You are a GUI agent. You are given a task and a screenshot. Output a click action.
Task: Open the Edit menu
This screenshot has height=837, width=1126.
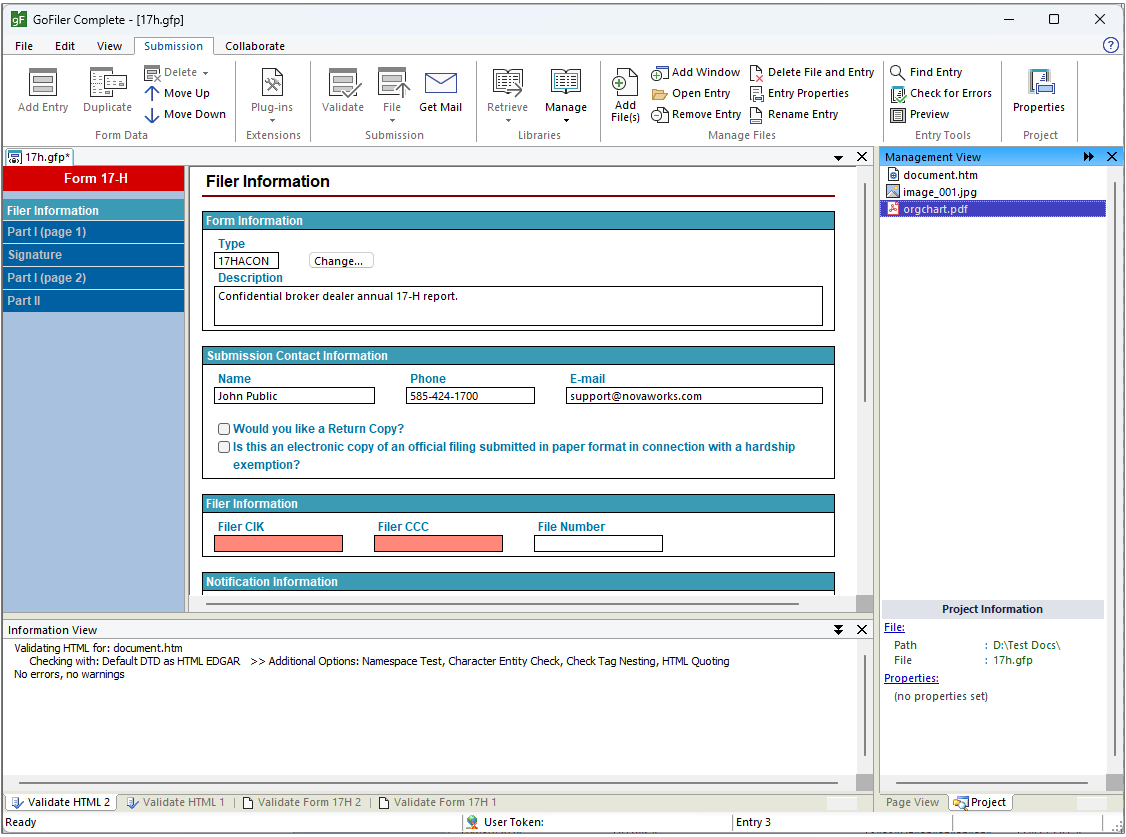click(65, 46)
